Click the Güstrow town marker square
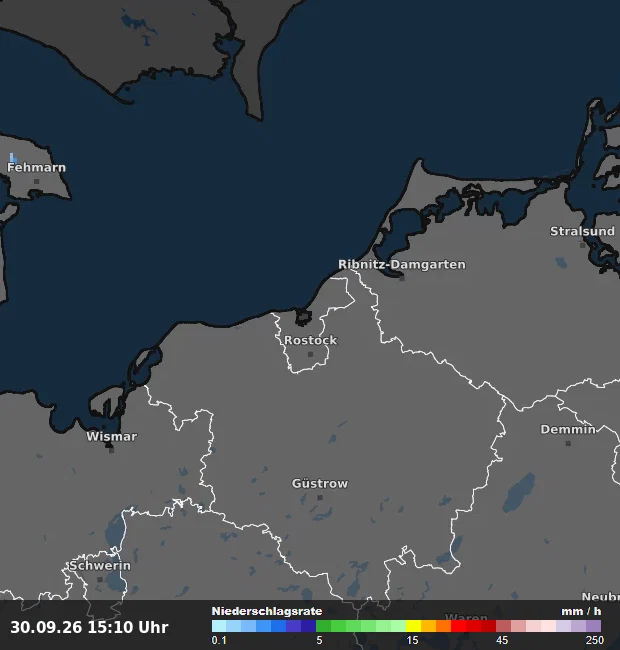The image size is (620, 650). pos(320,497)
